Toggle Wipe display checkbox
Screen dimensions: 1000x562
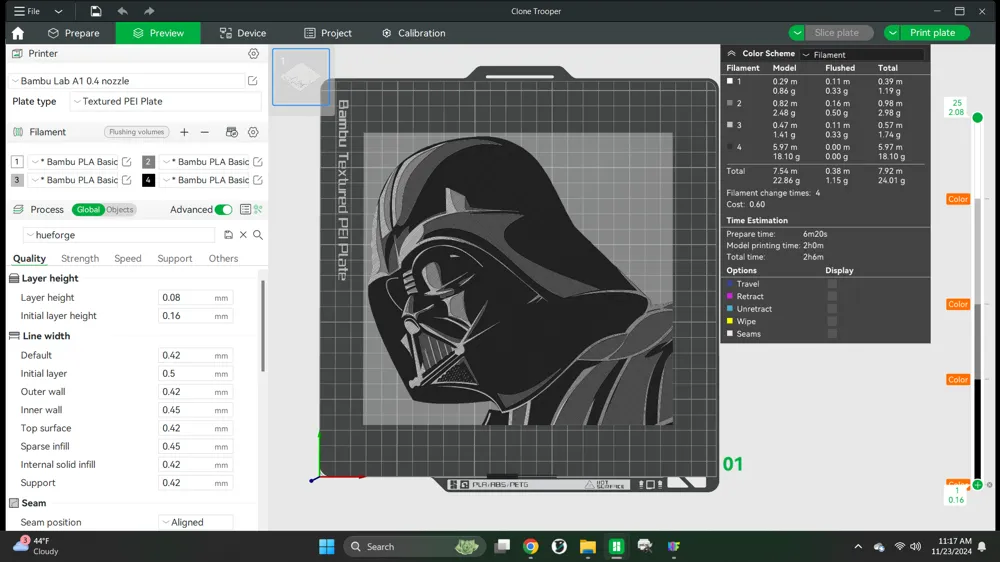tap(832, 321)
